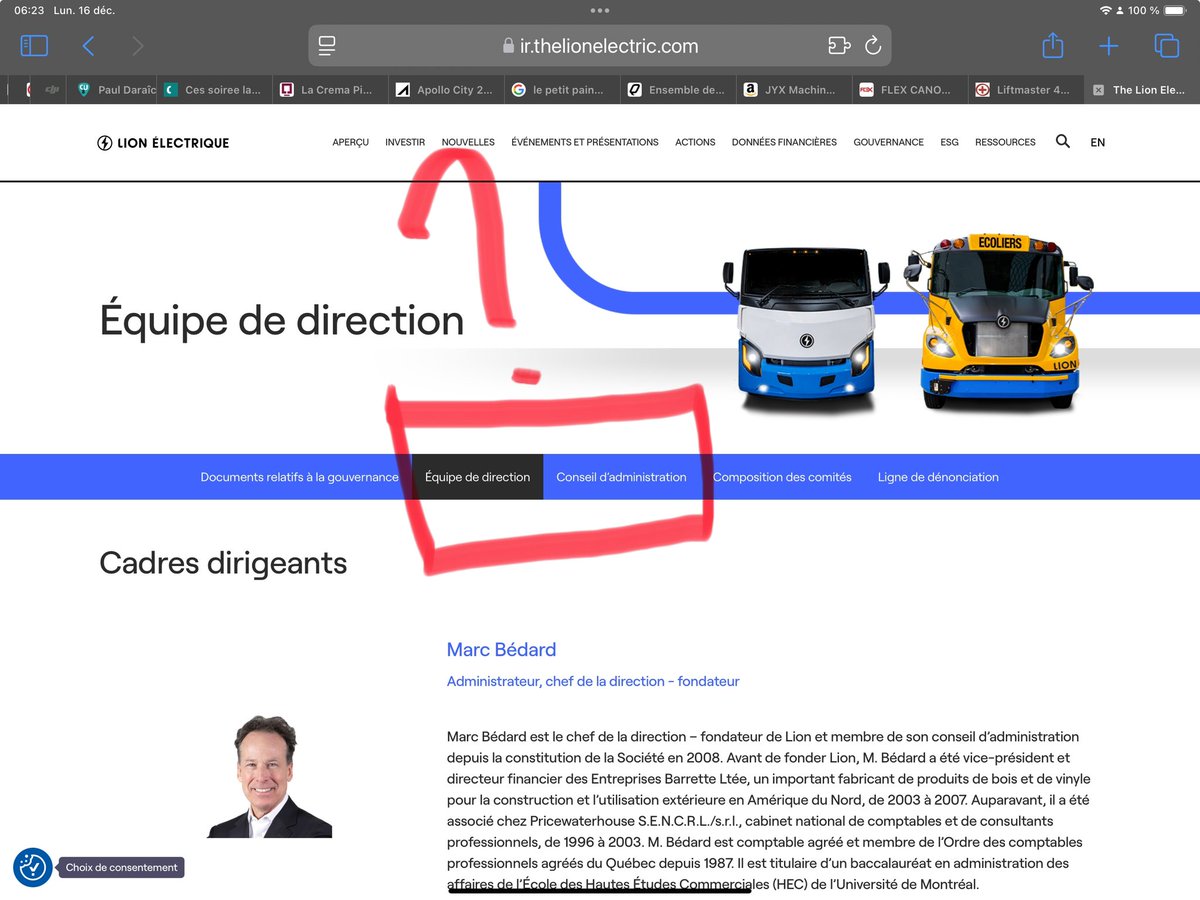This screenshot has width=1200, height=900.
Task: Close The Lion Ele tab
Action: point(1098,90)
